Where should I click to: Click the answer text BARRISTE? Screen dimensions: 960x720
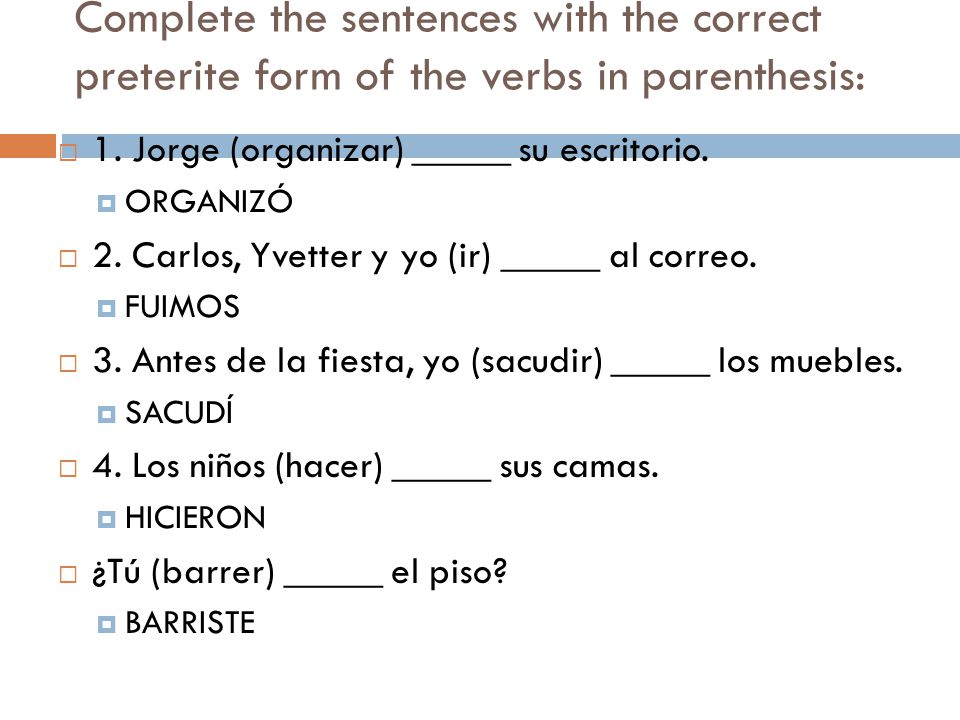click(190, 623)
